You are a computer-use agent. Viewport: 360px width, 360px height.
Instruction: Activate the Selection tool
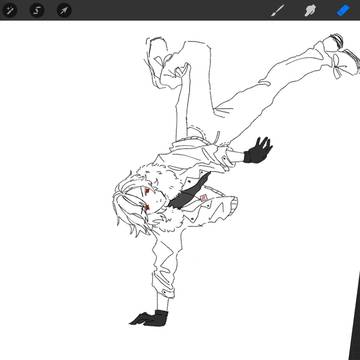pyautogui.click(x=37, y=10)
